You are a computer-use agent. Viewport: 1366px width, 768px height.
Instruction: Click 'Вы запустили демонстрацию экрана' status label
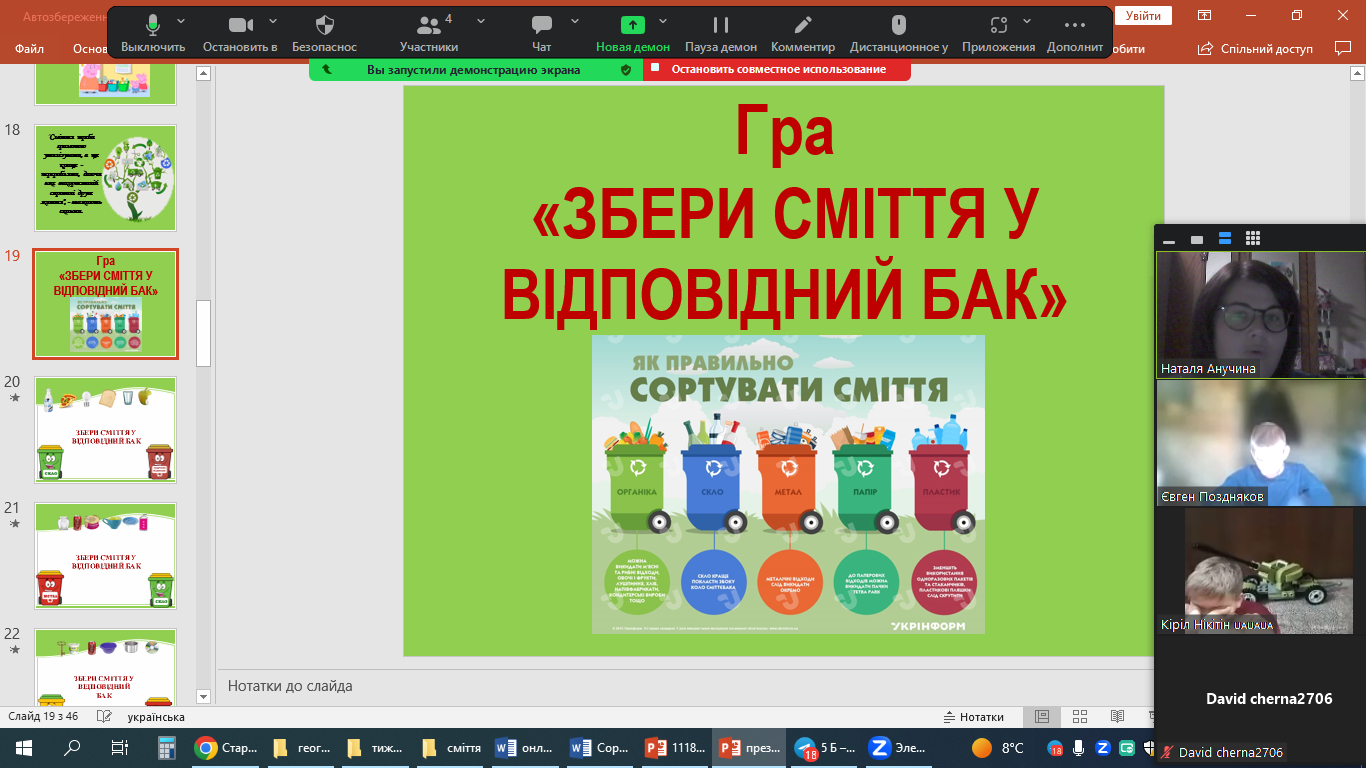coord(473,70)
